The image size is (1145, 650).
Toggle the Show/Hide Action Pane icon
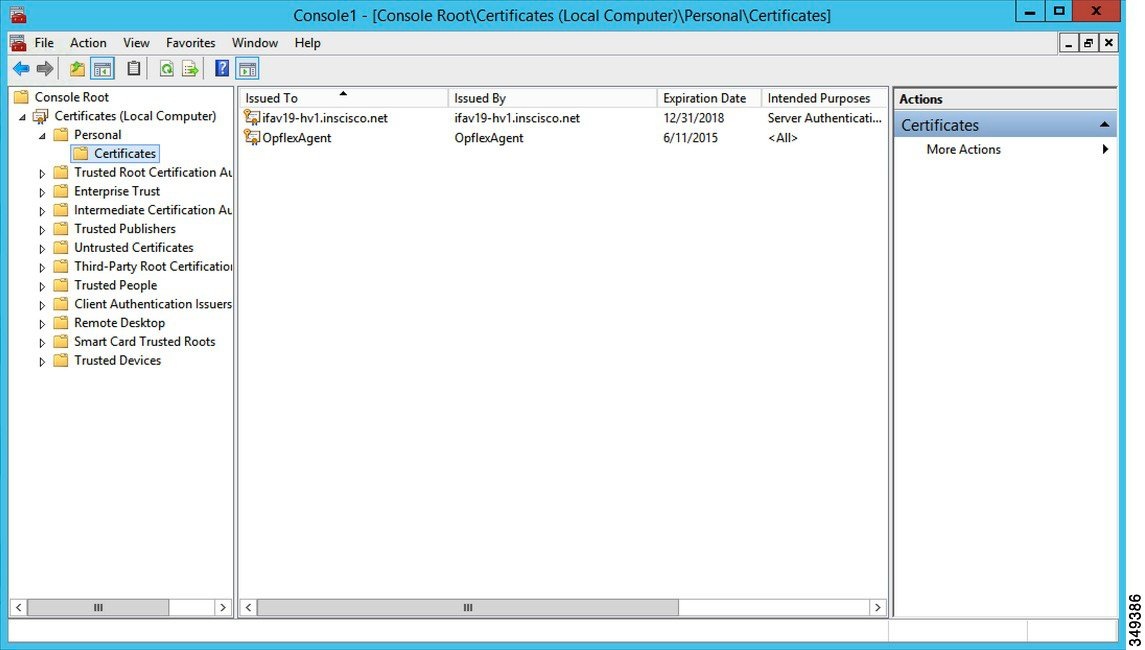tap(247, 68)
